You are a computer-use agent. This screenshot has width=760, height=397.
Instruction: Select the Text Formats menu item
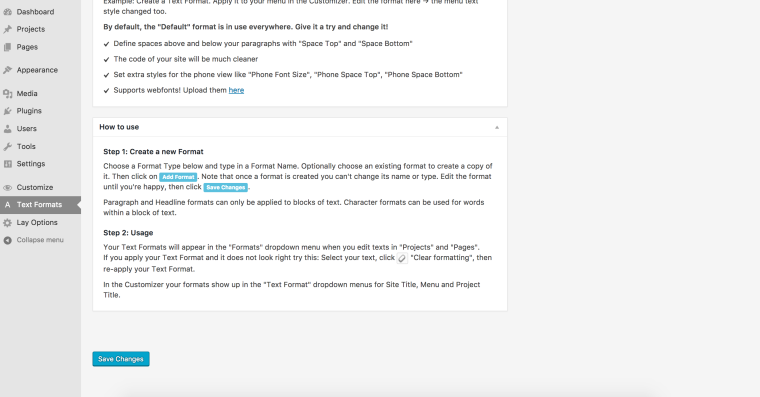(x=40, y=205)
